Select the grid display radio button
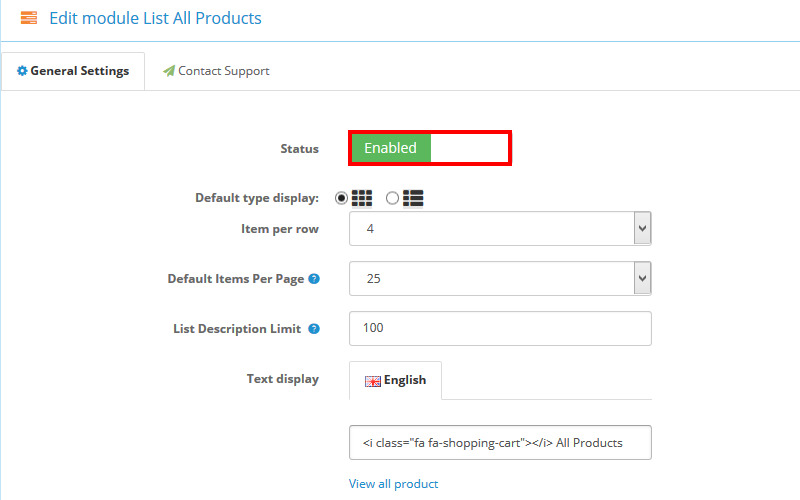 tap(342, 198)
